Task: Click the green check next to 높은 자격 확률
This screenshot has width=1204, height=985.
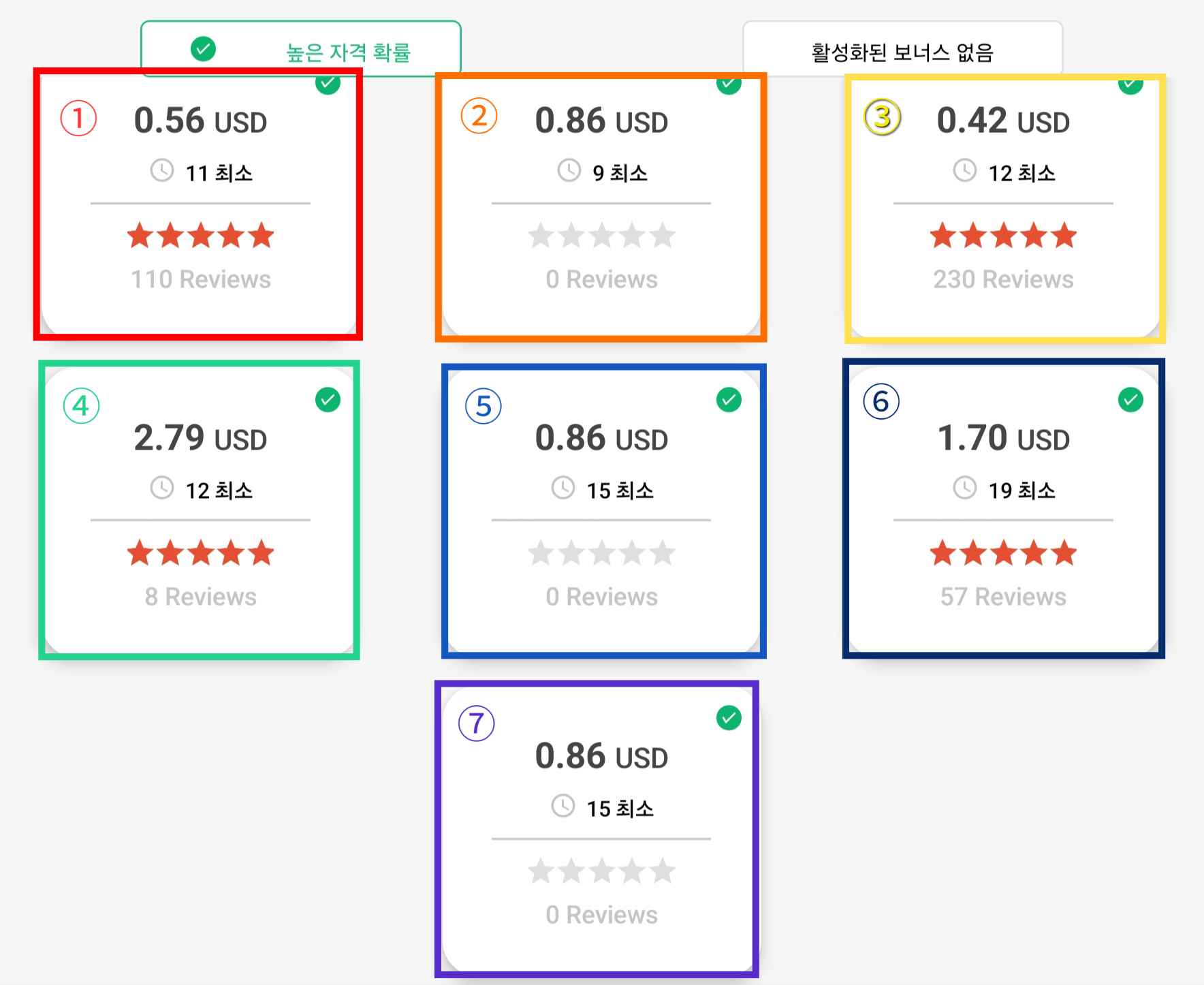Action: tap(203, 49)
